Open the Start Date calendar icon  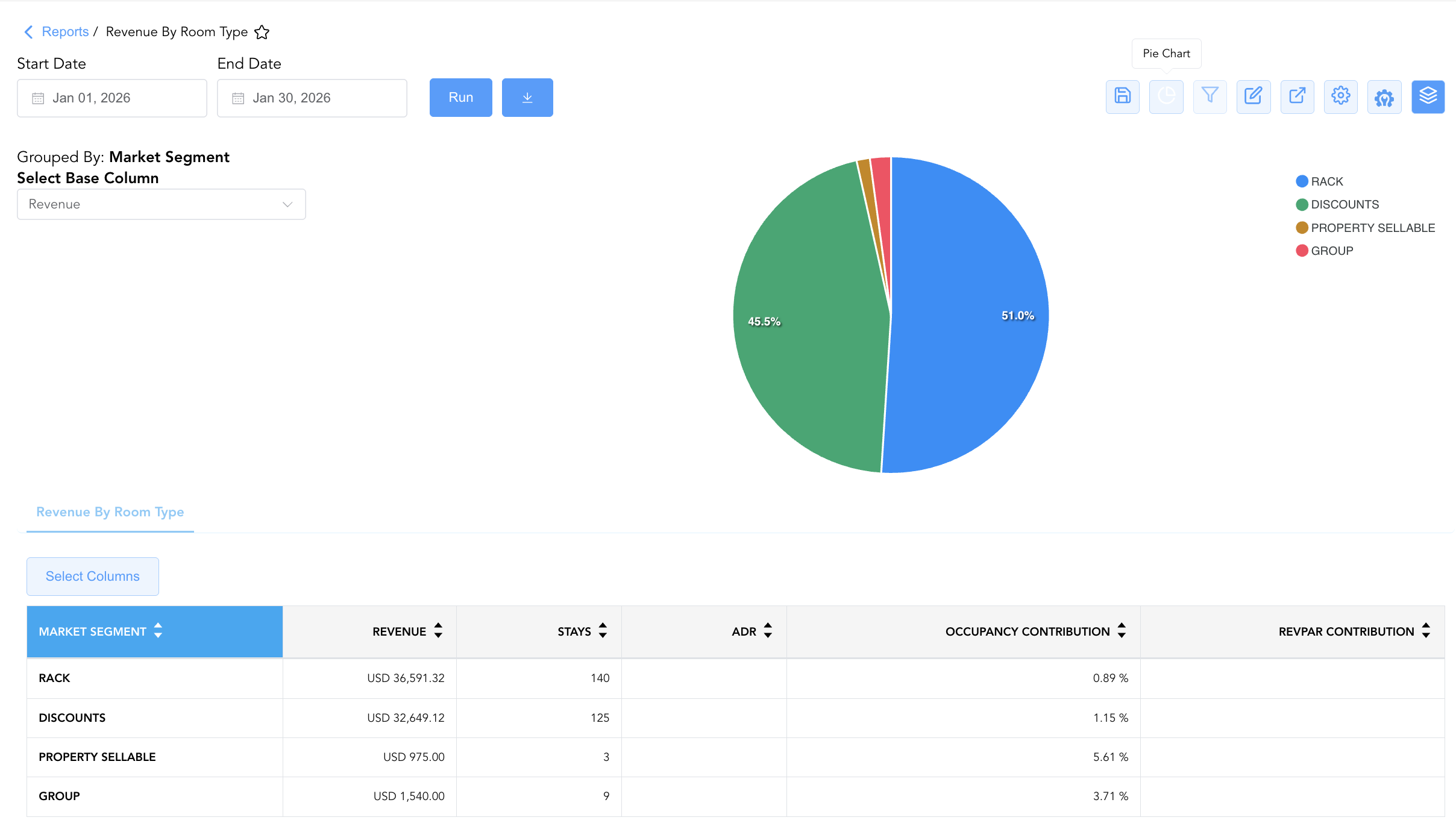pos(38,98)
